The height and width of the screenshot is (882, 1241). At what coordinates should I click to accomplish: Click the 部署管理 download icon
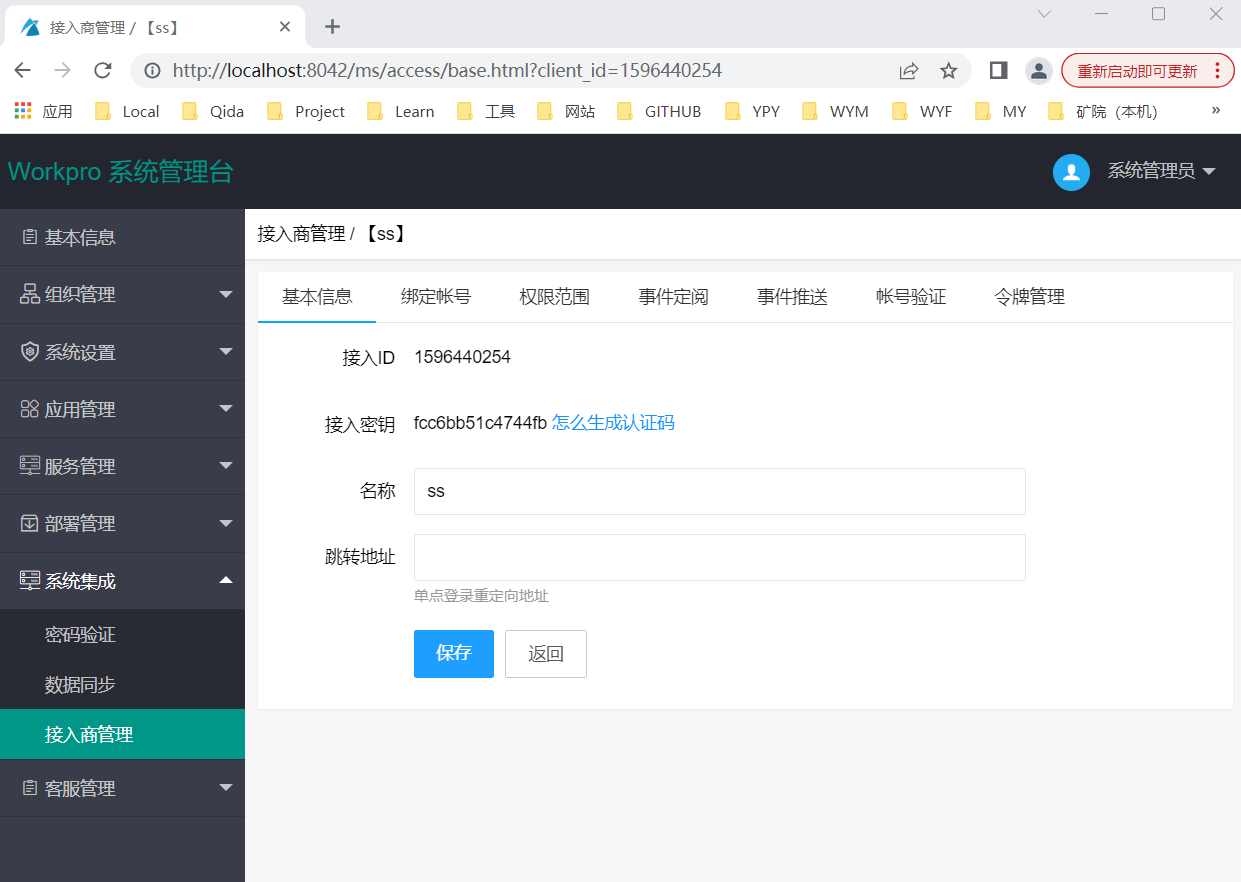30,523
